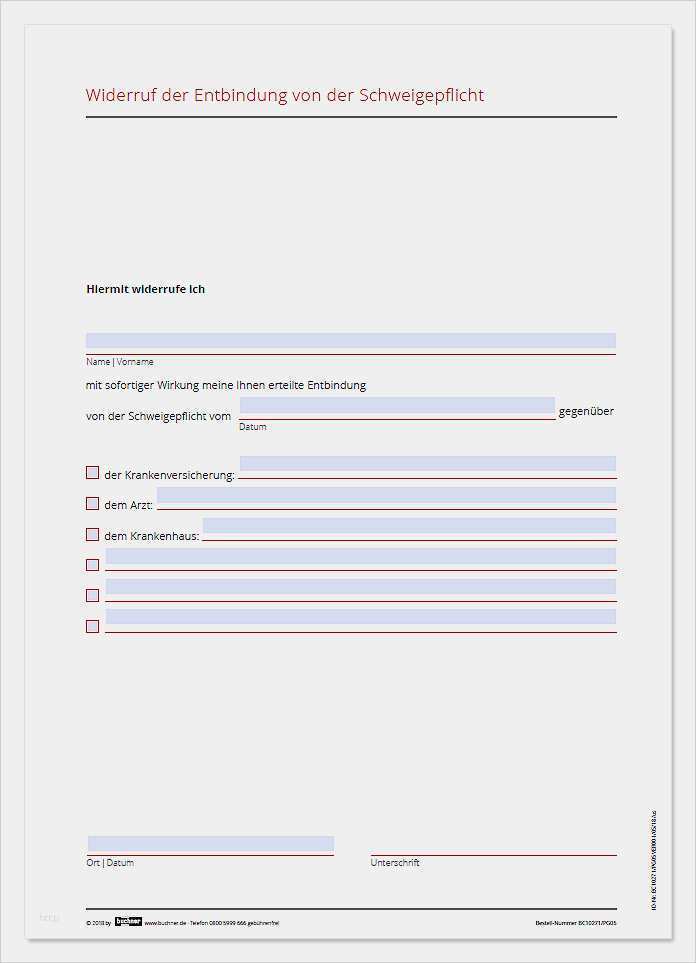Click the 'Name | Vorname' input field
This screenshot has height=963, width=696.
(x=350, y=341)
